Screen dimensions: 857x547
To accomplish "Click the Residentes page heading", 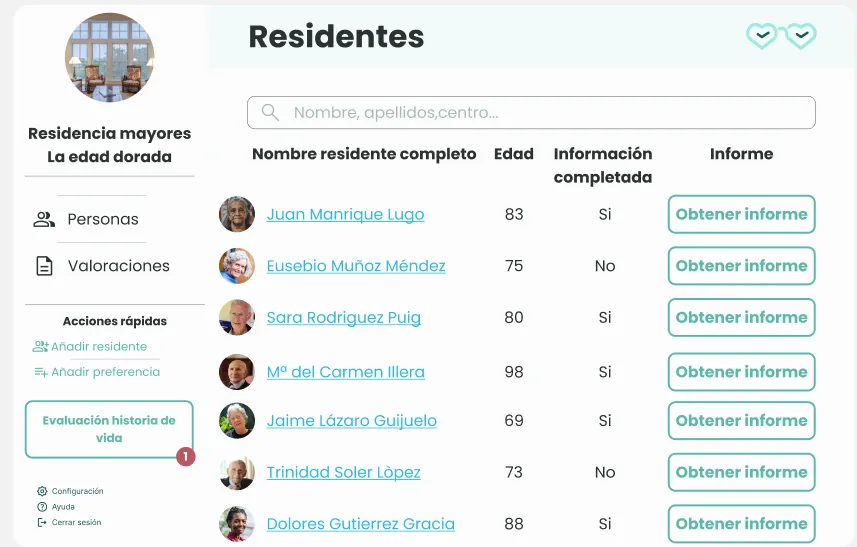I will [337, 37].
